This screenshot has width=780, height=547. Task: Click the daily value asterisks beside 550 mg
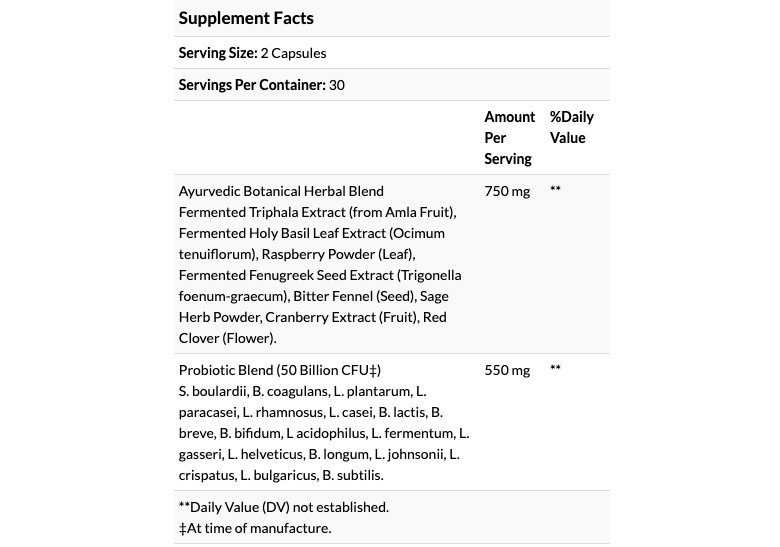(x=556, y=370)
